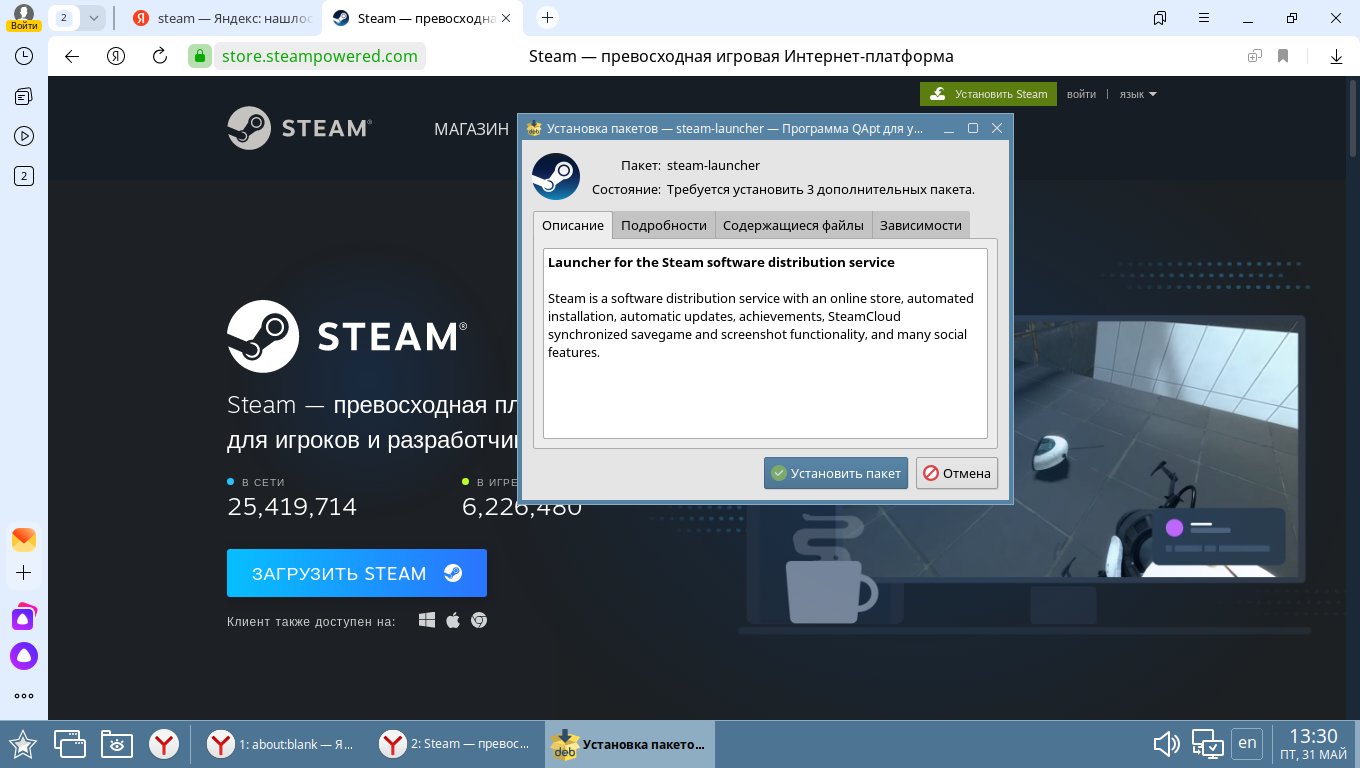Open the tab counter showing 2
This screenshot has width=1360, height=768.
(64, 18)
